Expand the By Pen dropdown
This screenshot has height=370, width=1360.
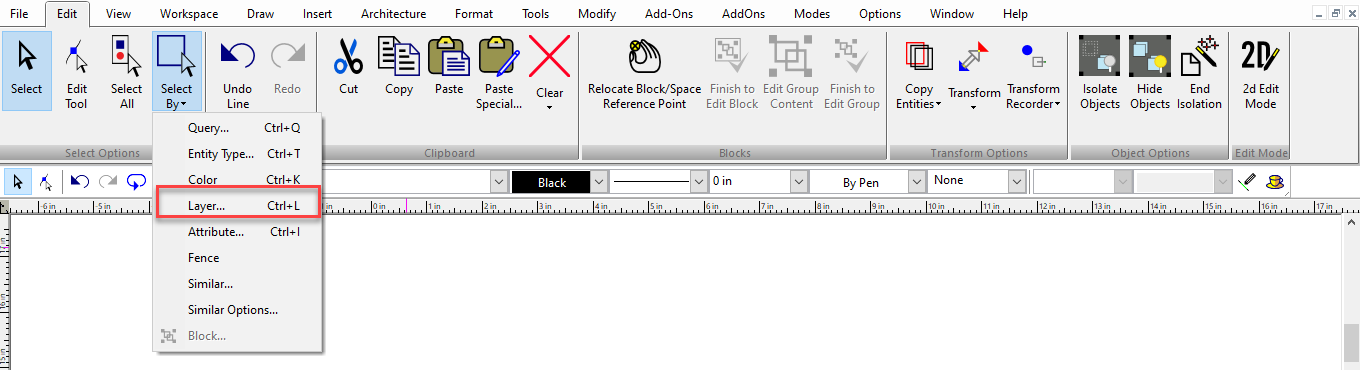click(x=917, y=182)
